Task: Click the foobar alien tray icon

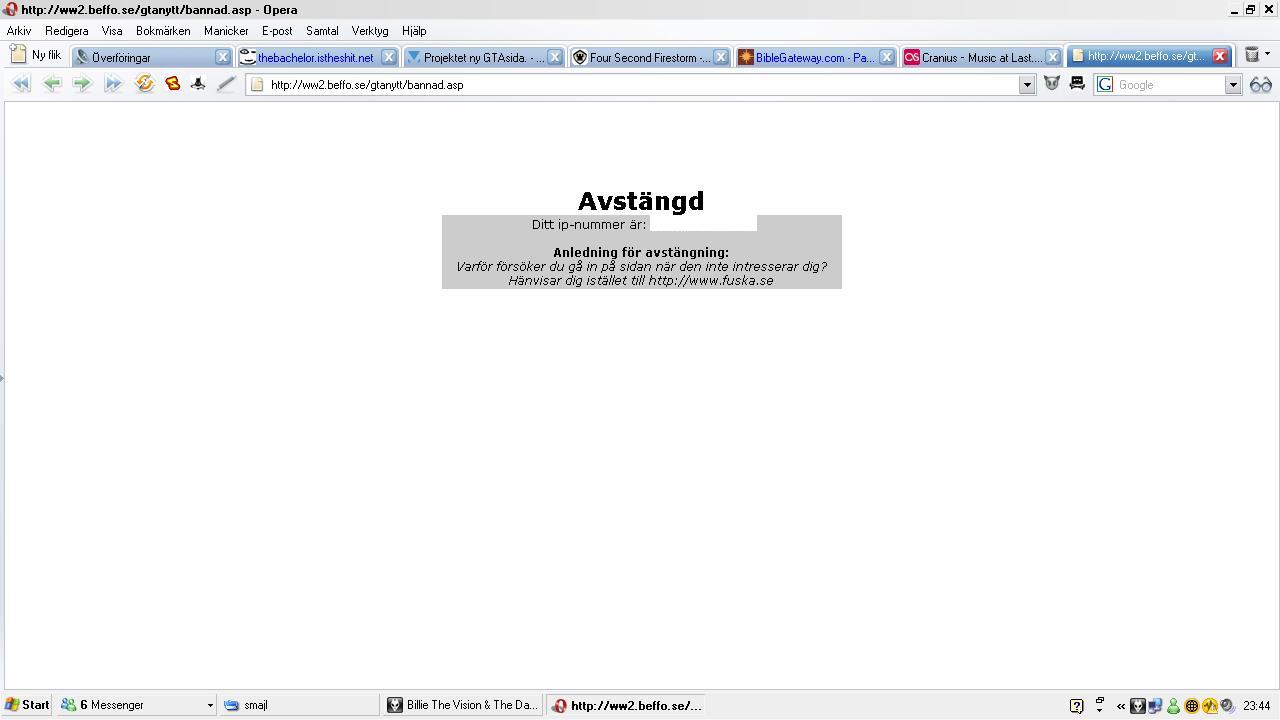Action: tap(1138, 706)
